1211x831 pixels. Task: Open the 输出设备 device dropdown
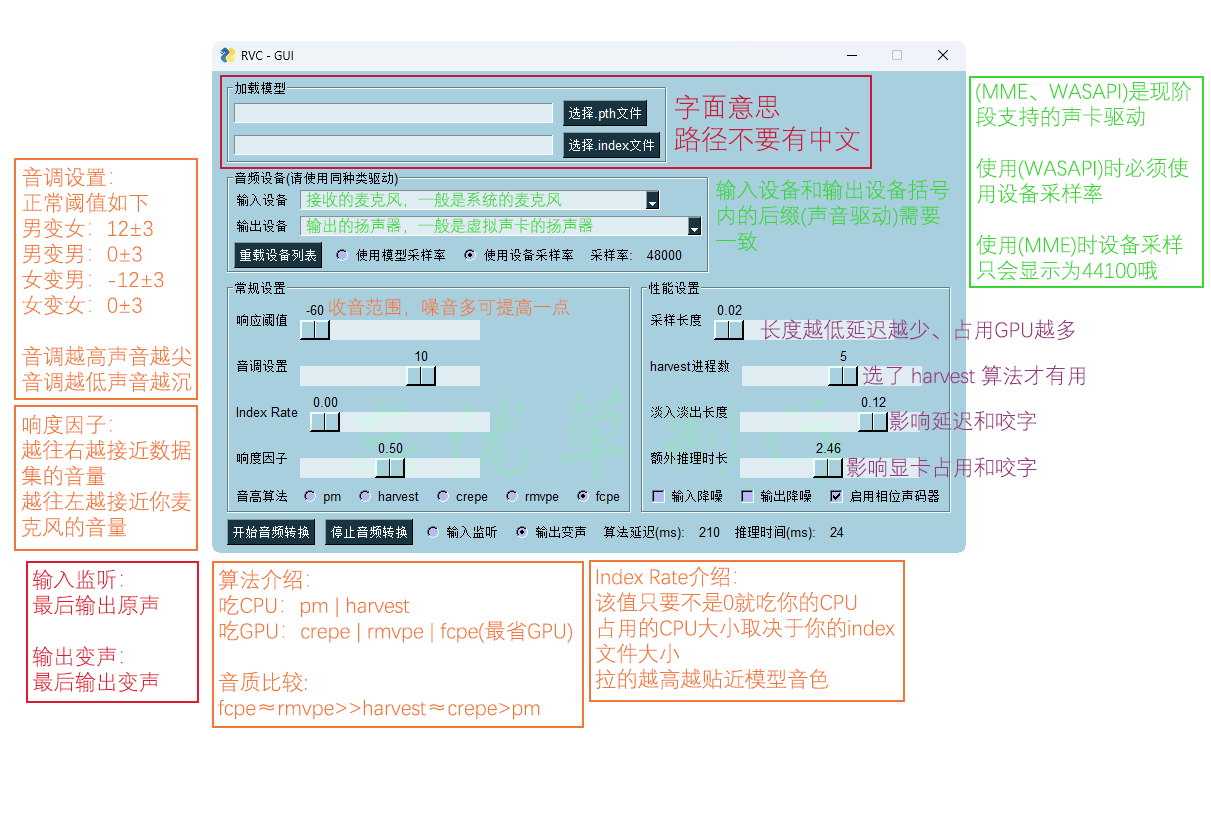(x=694, y=226)
